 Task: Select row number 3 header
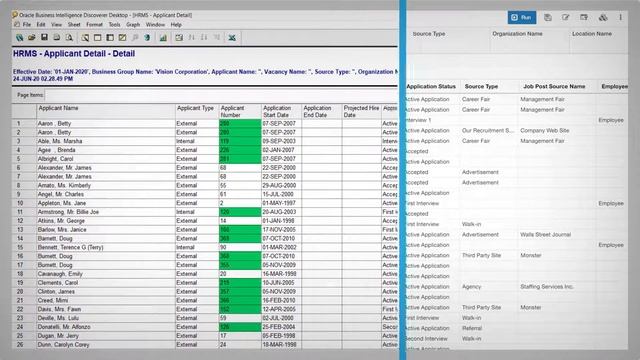point(24,141)
